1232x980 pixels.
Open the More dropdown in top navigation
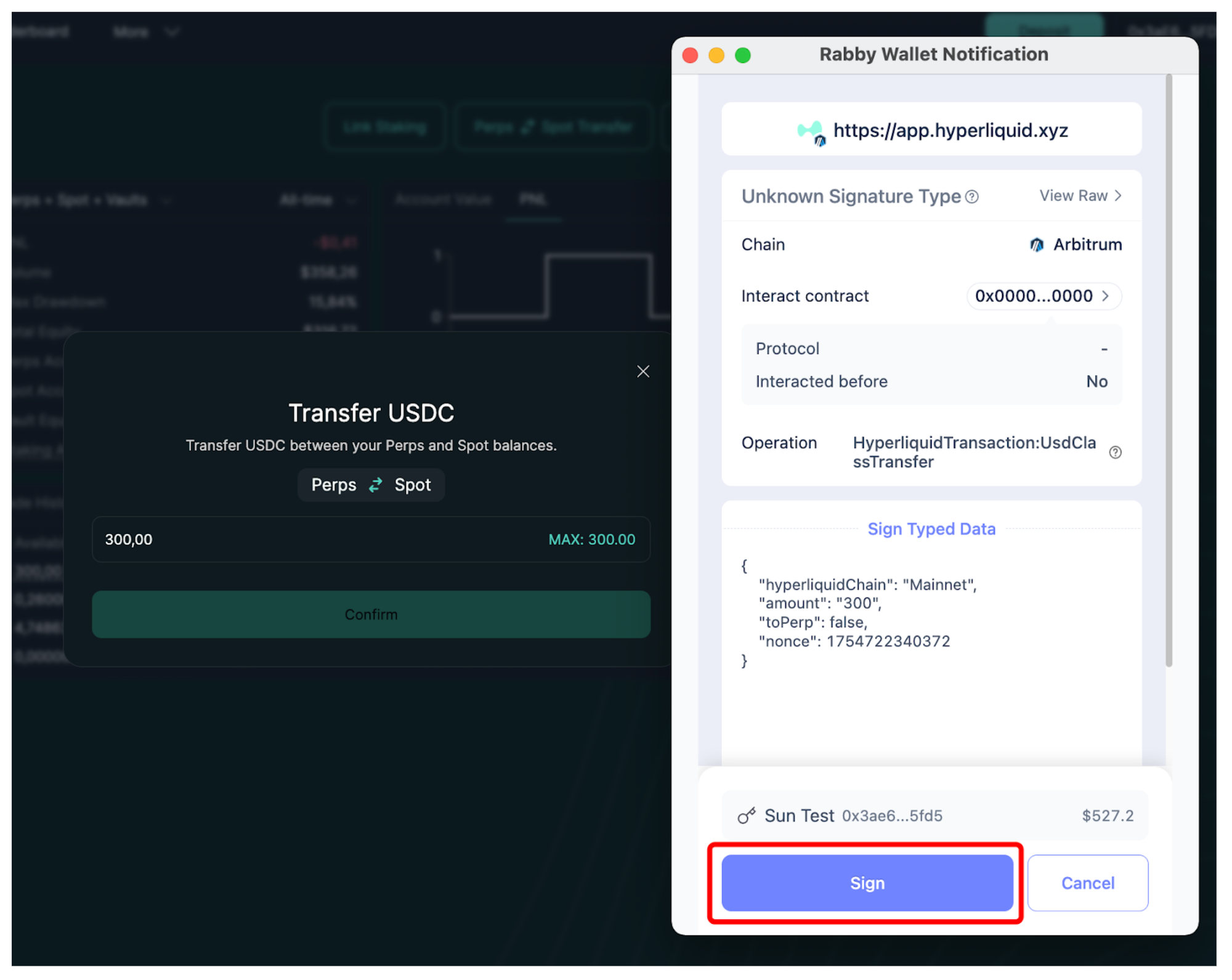(145, 32)
